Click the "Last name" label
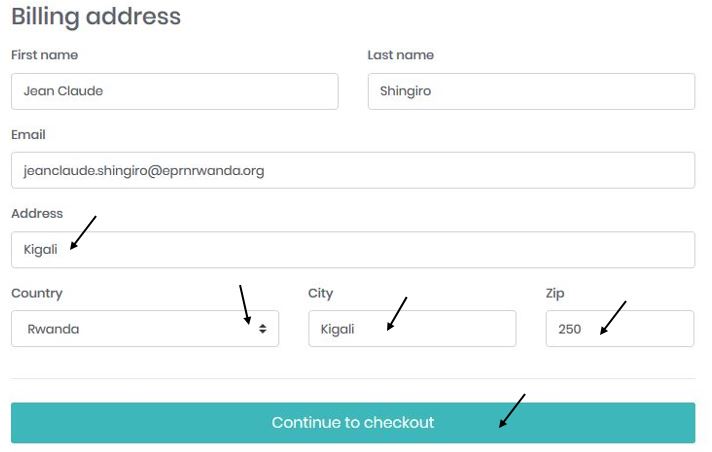Screen dimensions: 712x452 pyautogui.click(x=400, y=55)
